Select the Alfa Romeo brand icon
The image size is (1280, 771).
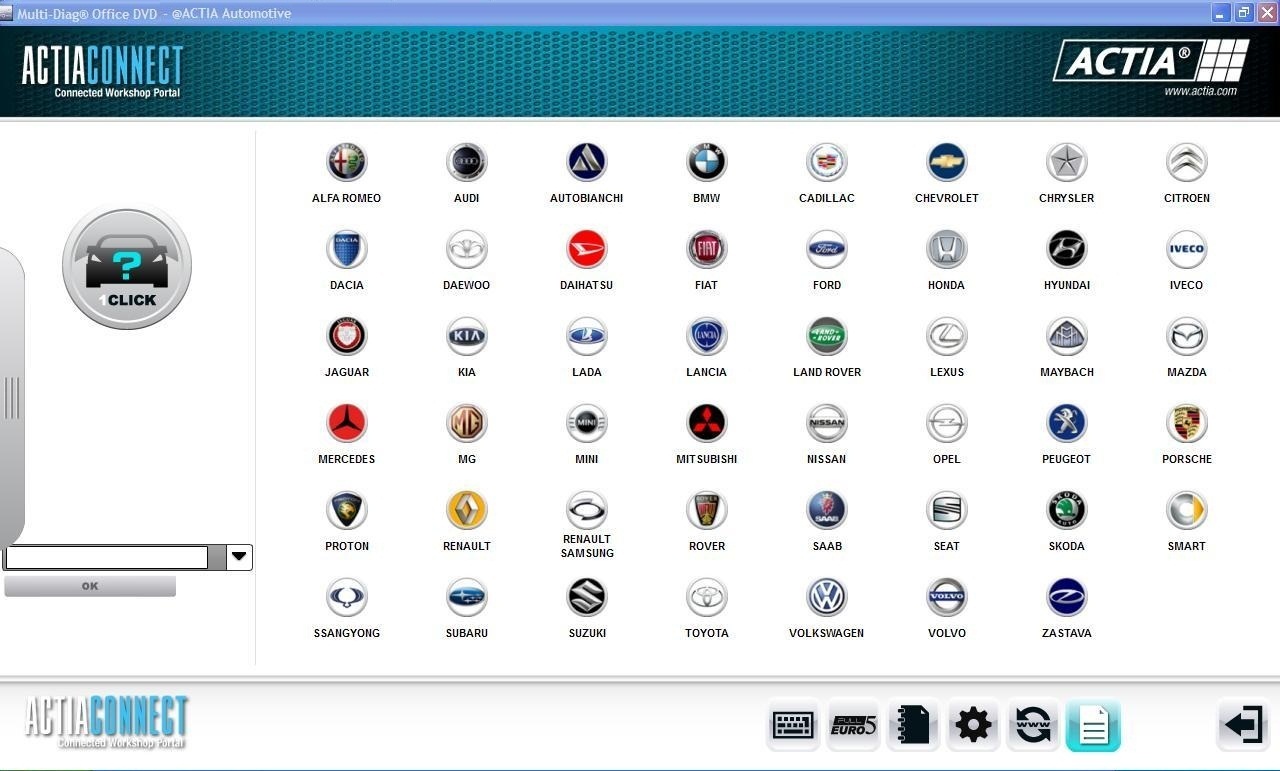347,162
